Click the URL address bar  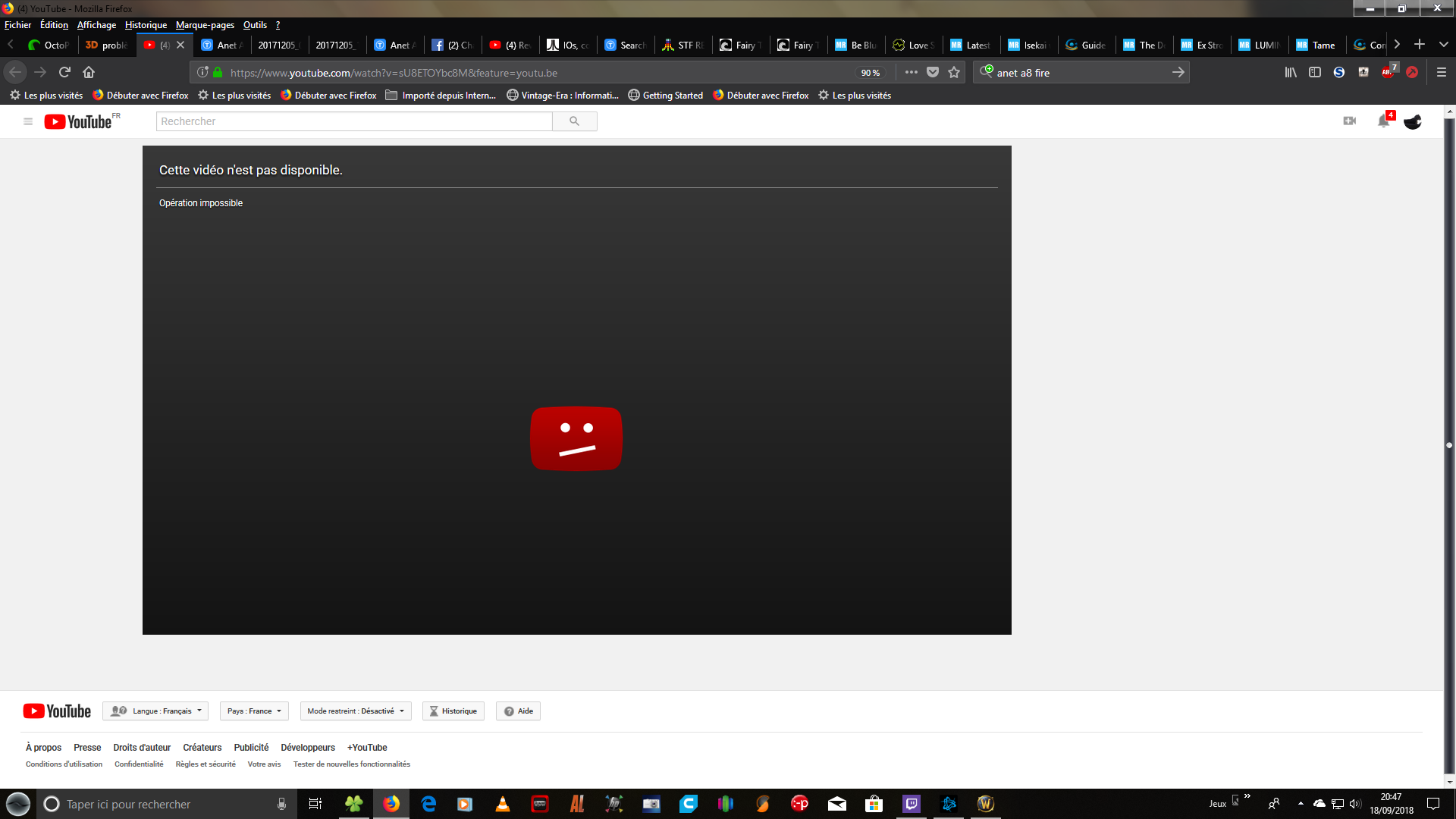538,73
